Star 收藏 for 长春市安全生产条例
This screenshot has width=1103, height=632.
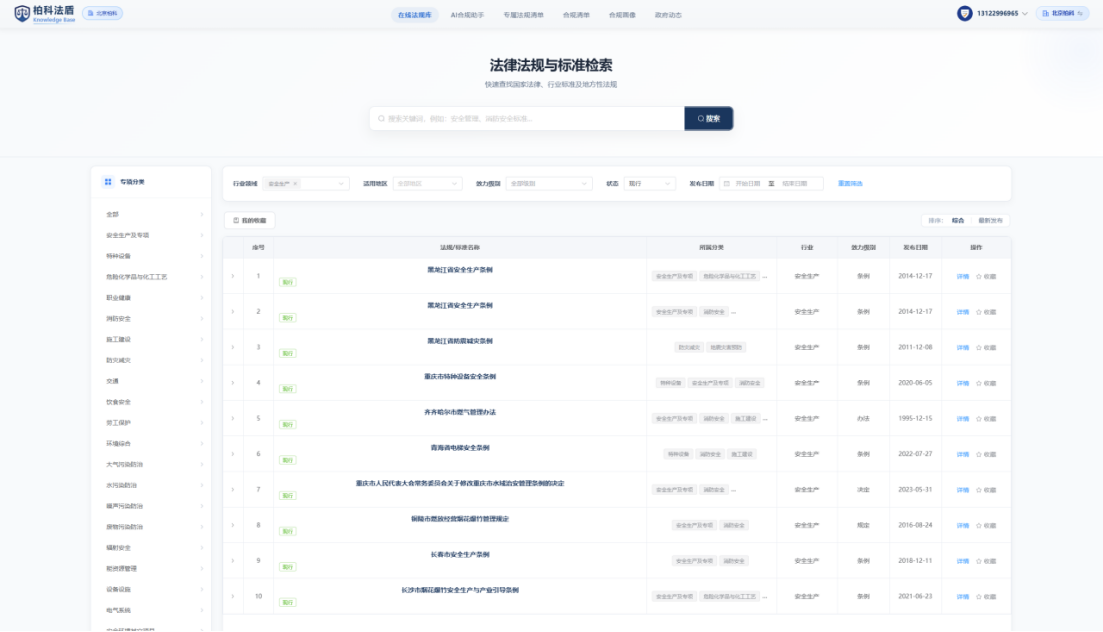[x=985, y=561]
